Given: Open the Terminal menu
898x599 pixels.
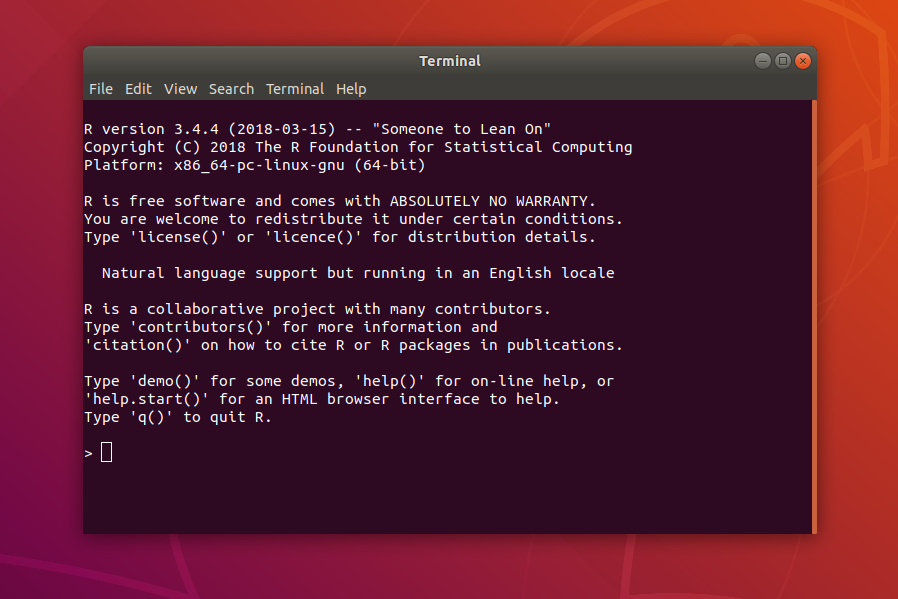Looking at the screenshot, I should [x=295, y=89].
